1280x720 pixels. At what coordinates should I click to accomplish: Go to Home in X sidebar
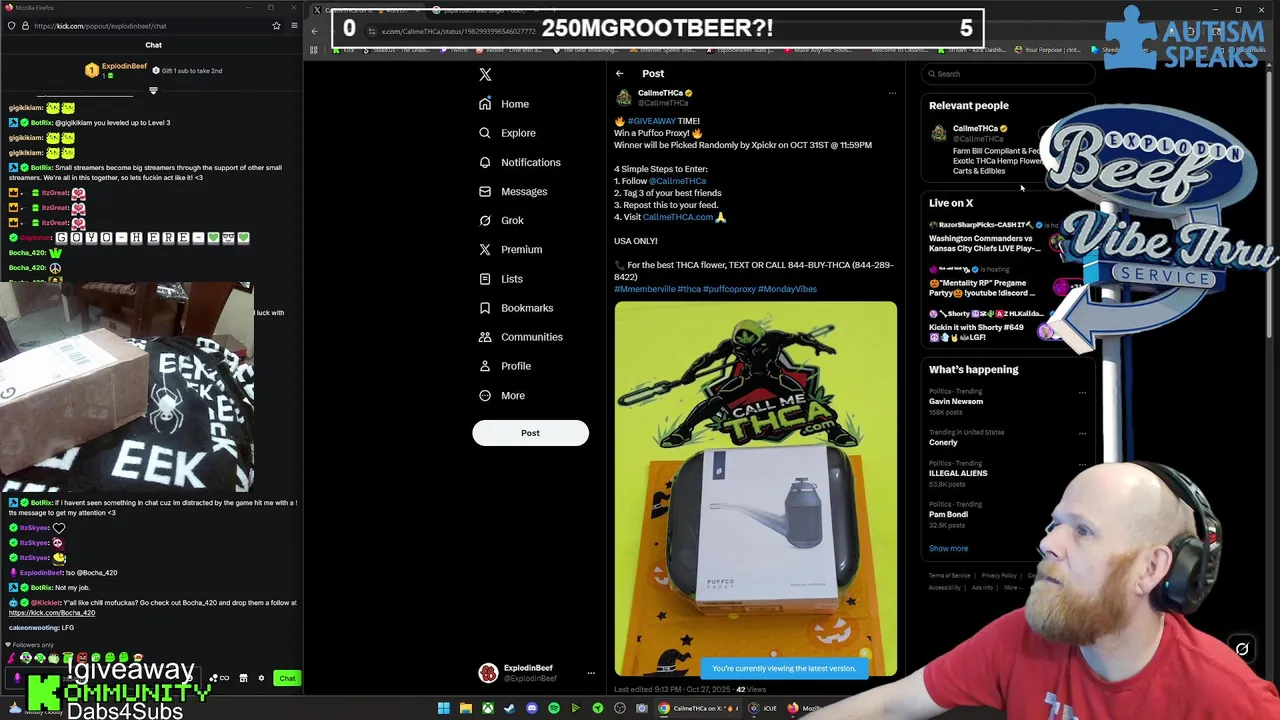(503, 104)
